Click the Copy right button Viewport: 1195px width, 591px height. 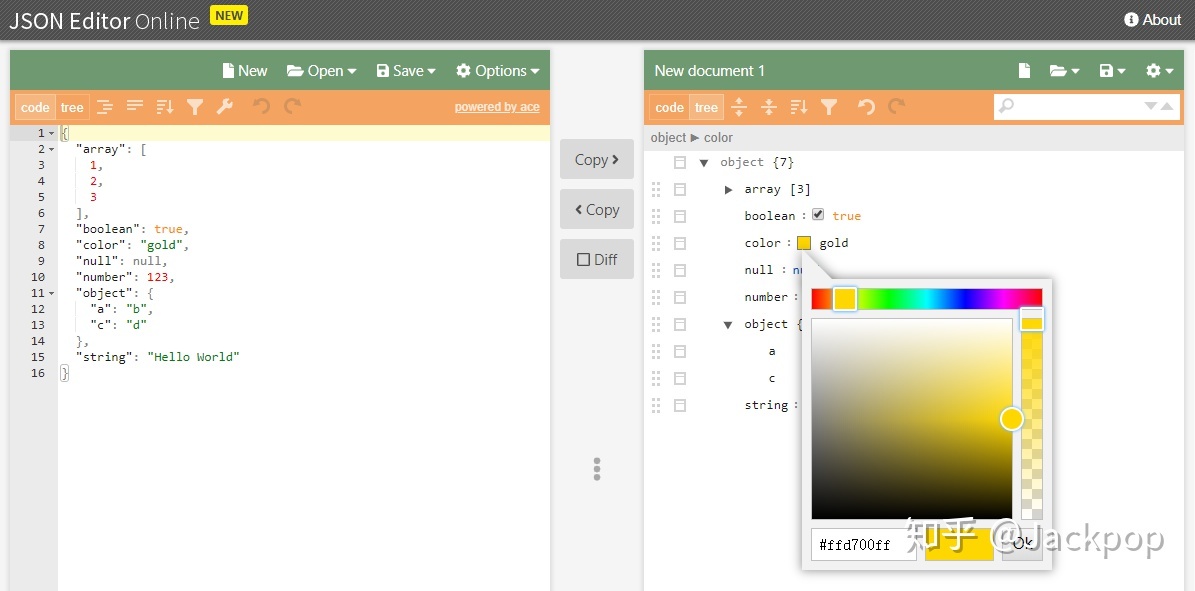(x=597, y=160)
